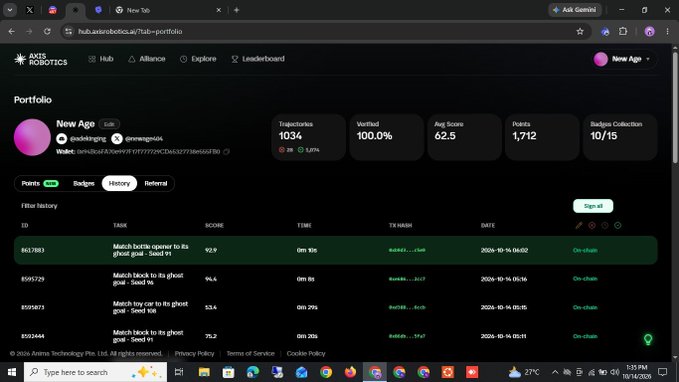Image resolution: width=679 pixels, height=382 pixels.
Task: Open the tx hash of row 8595873
Action: 407,308
